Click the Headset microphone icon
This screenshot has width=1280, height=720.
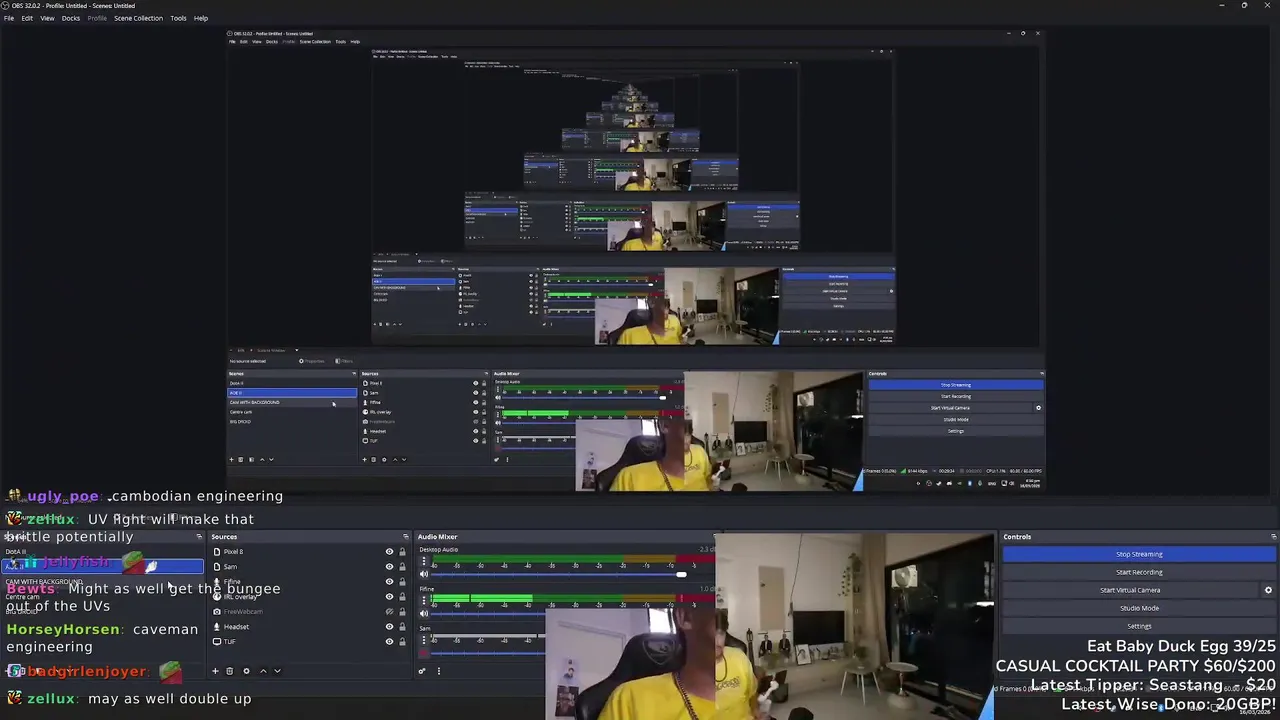[217, 627]
